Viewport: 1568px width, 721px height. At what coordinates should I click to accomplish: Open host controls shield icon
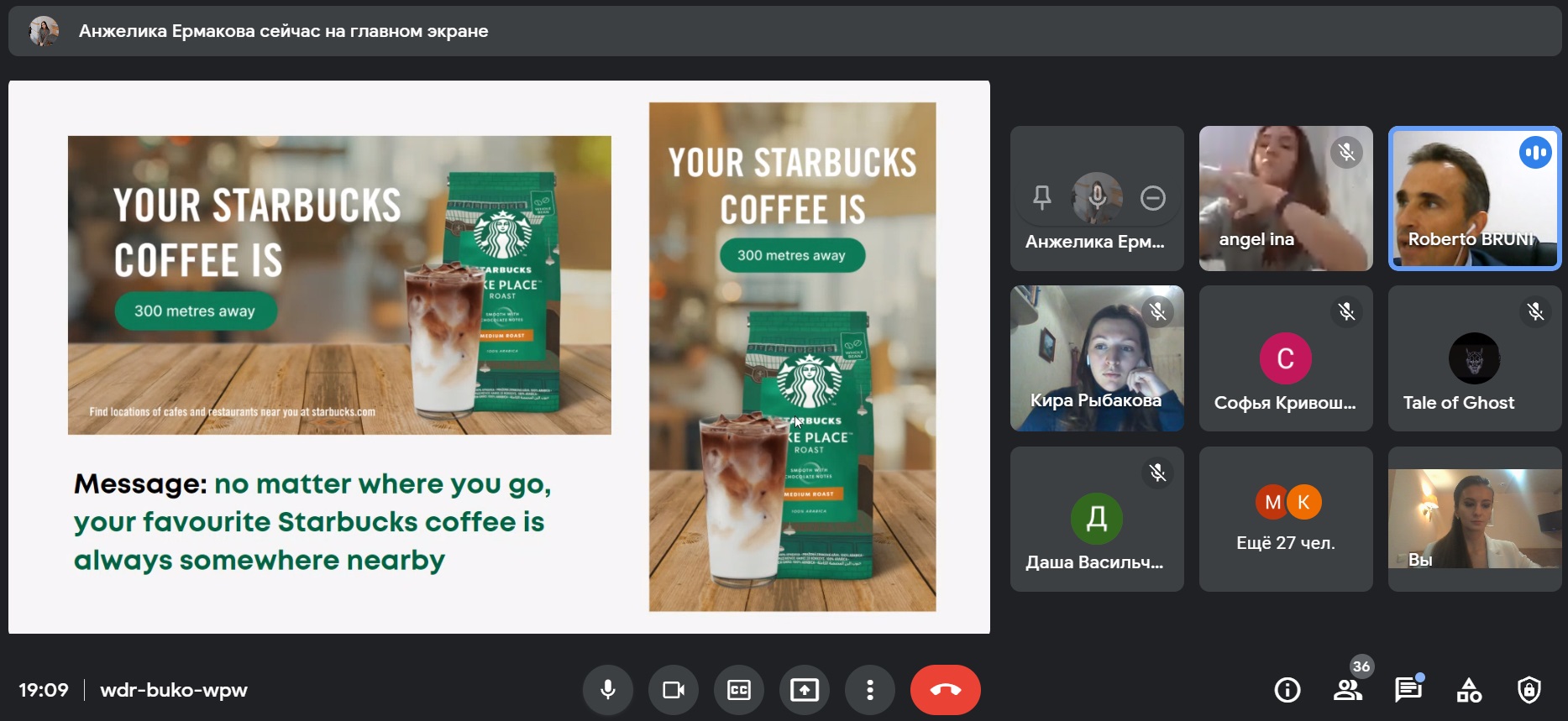point(1529,690)
